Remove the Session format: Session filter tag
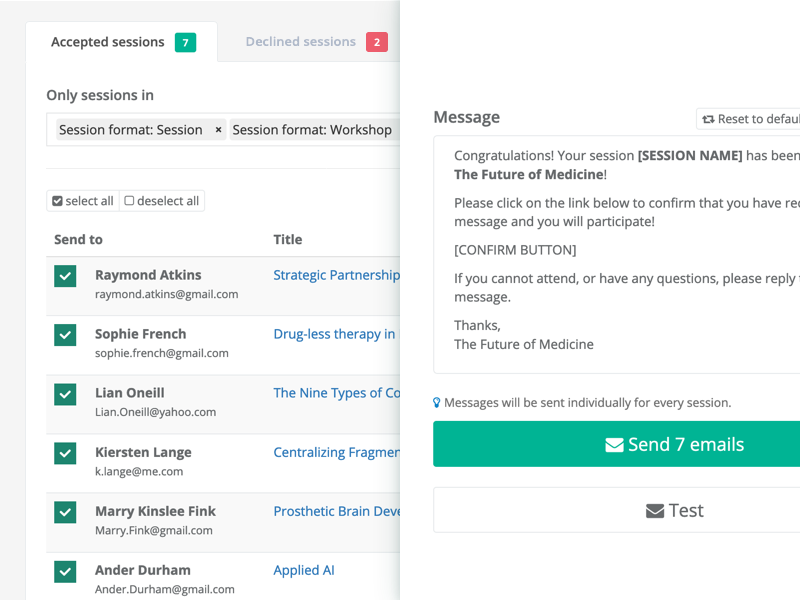 (218, 130)
